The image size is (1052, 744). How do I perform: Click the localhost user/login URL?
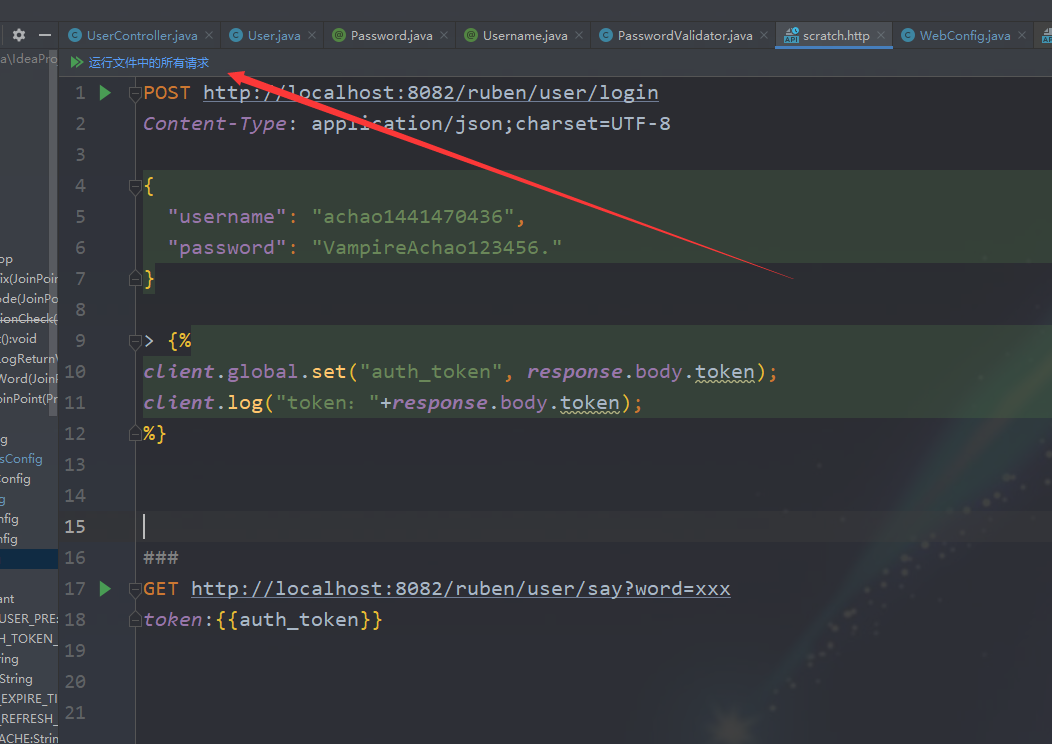click(x=430, y=93)
